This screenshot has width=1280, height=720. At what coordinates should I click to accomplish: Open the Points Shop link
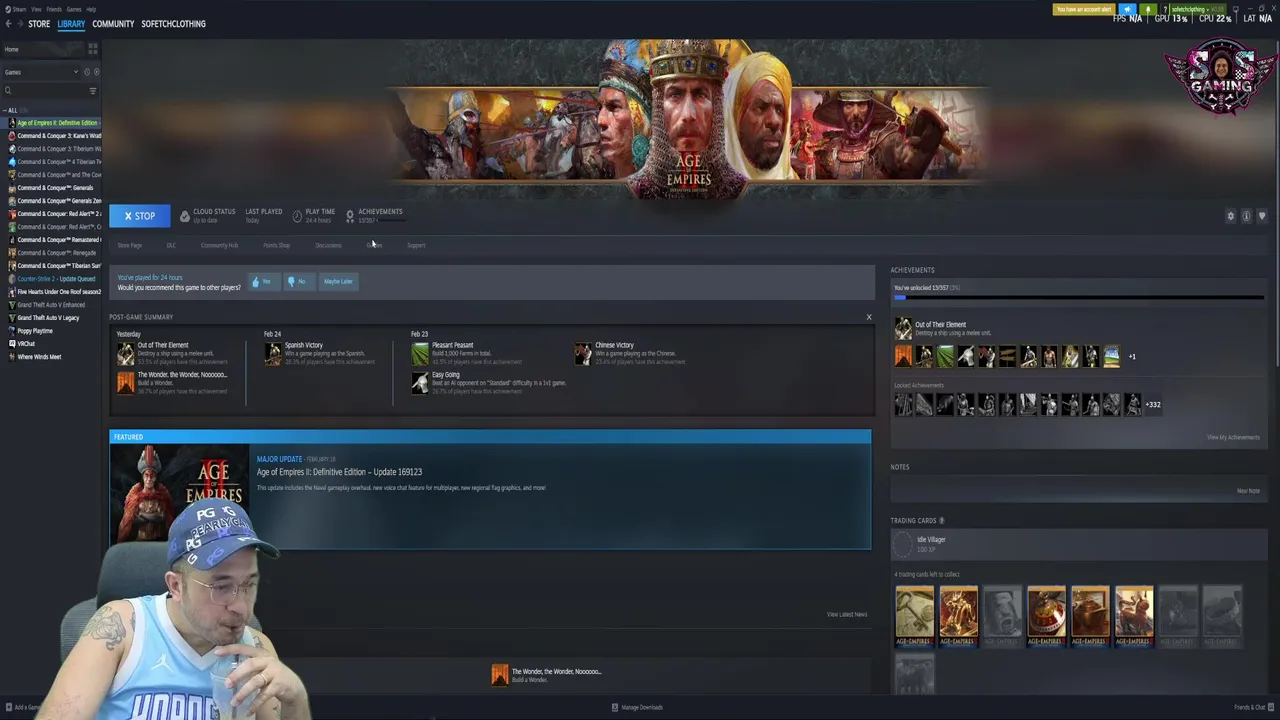tap(276, 246)
